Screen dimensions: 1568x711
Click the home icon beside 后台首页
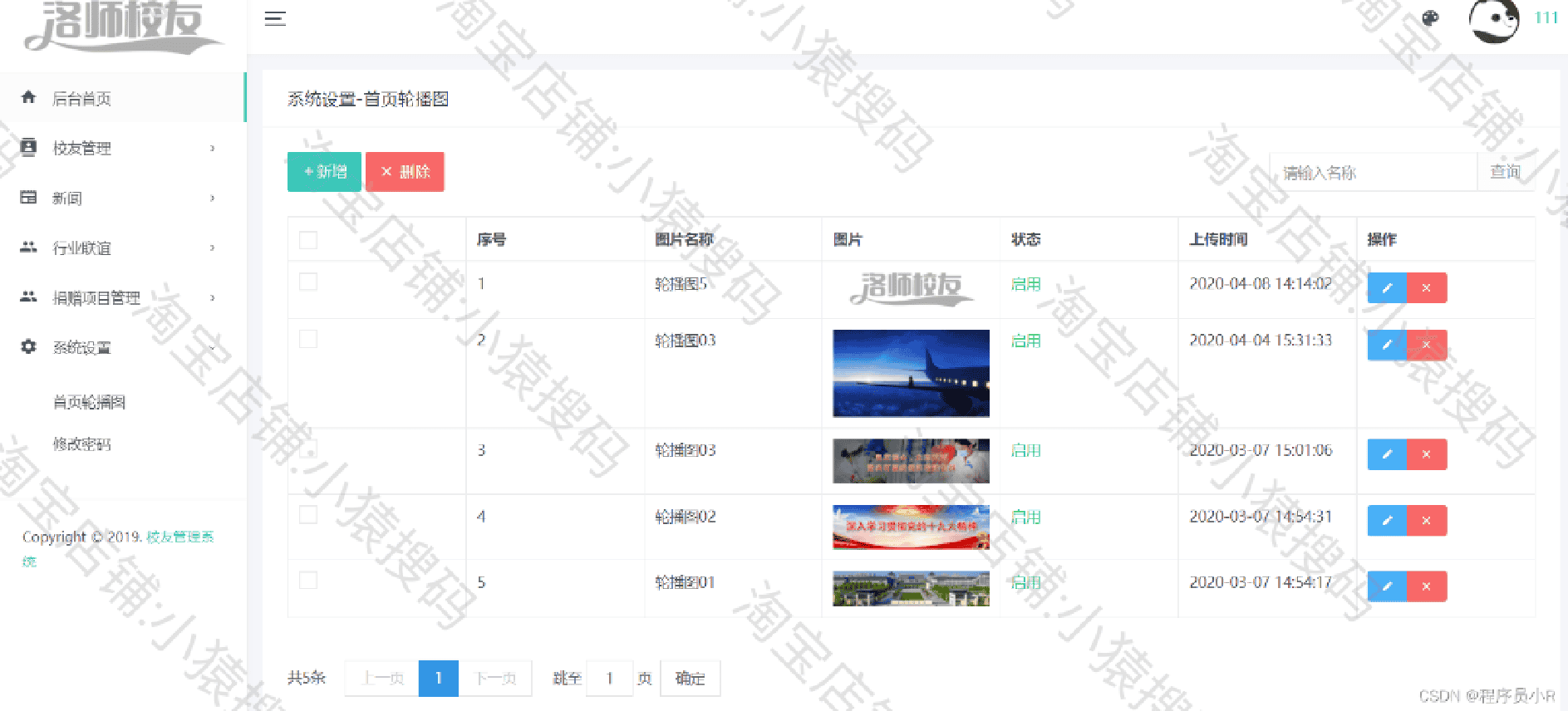click(28, 97)
